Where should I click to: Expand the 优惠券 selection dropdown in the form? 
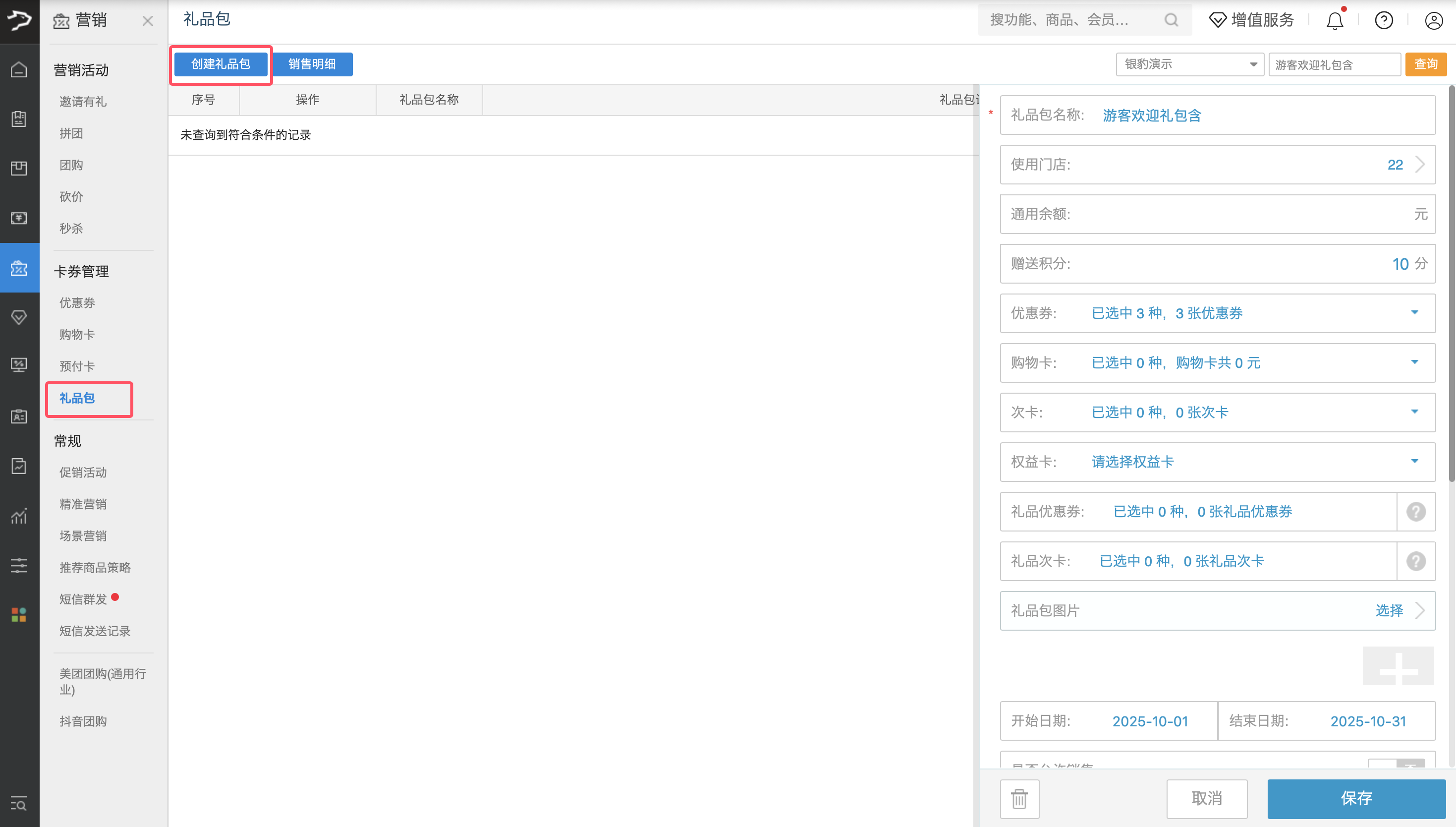[x=1414, y=313]
